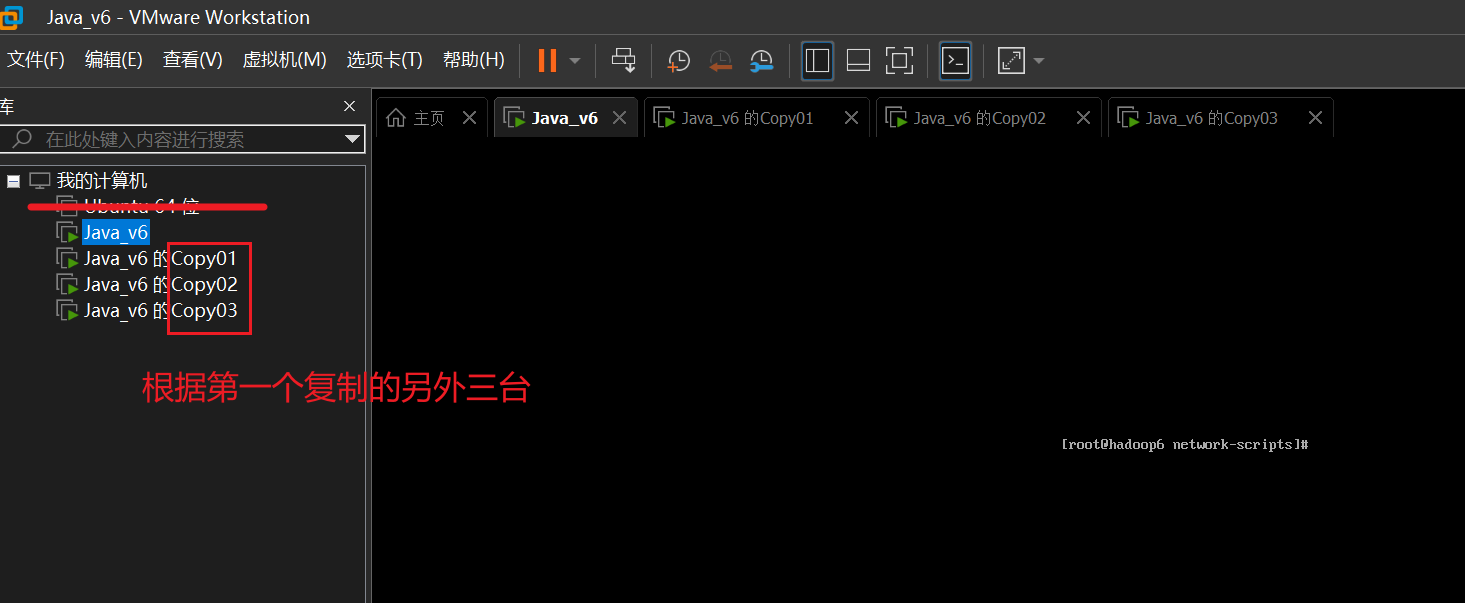Collapse the 我的计算机 tree node
1465x603 pixels.
pyautogui.click(x=13, y=181)
